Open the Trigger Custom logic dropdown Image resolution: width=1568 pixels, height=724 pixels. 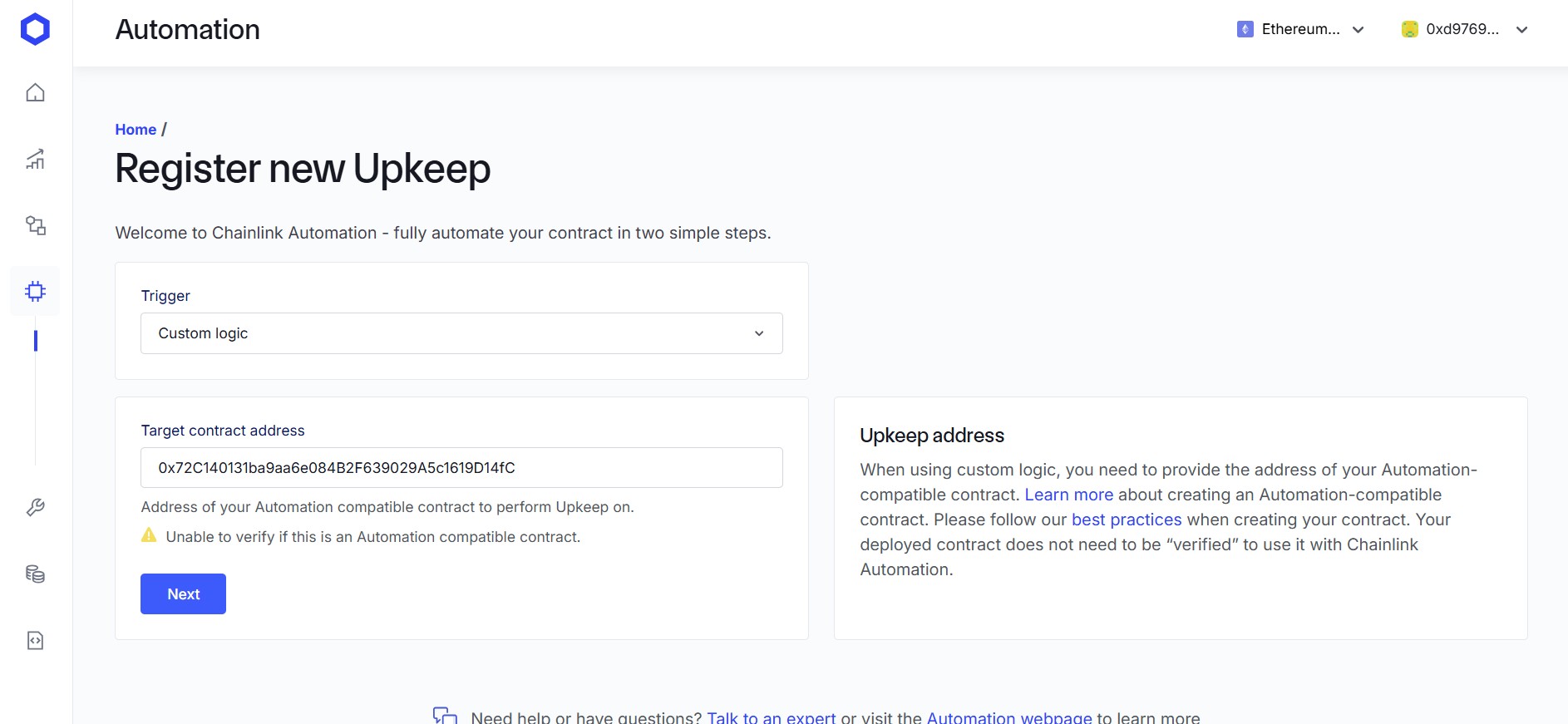(461, 333)
